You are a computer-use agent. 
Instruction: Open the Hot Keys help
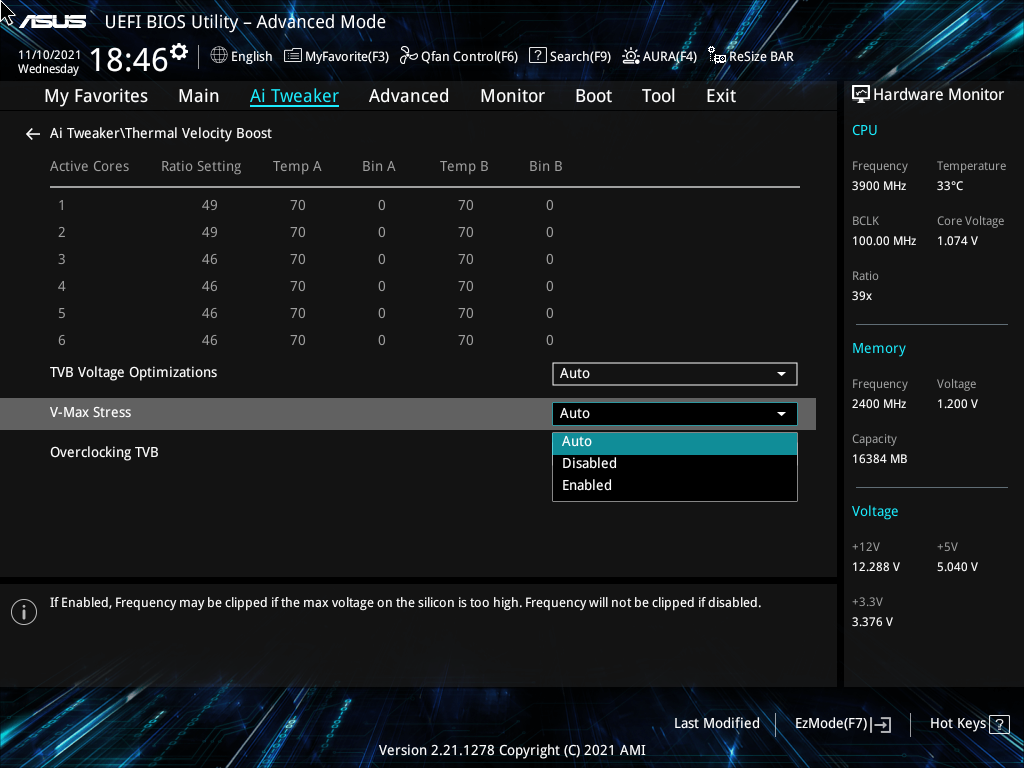[969, 724]
